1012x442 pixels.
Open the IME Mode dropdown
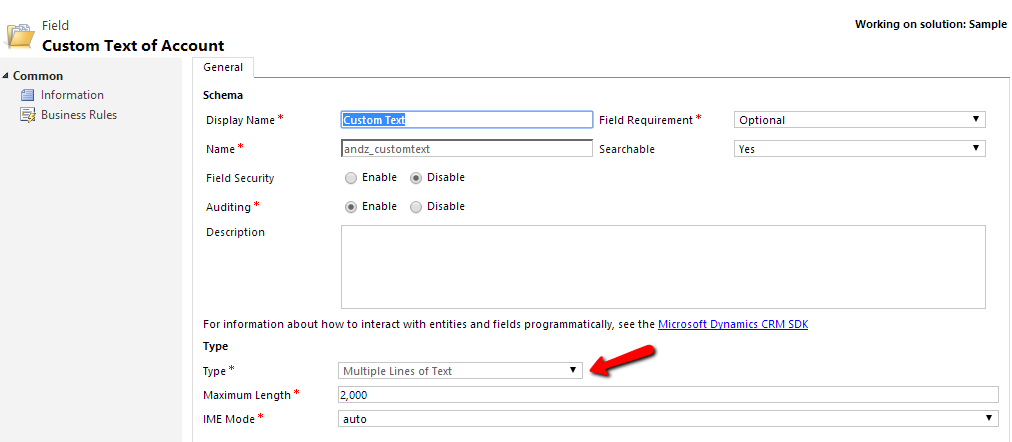click(668, 419)
